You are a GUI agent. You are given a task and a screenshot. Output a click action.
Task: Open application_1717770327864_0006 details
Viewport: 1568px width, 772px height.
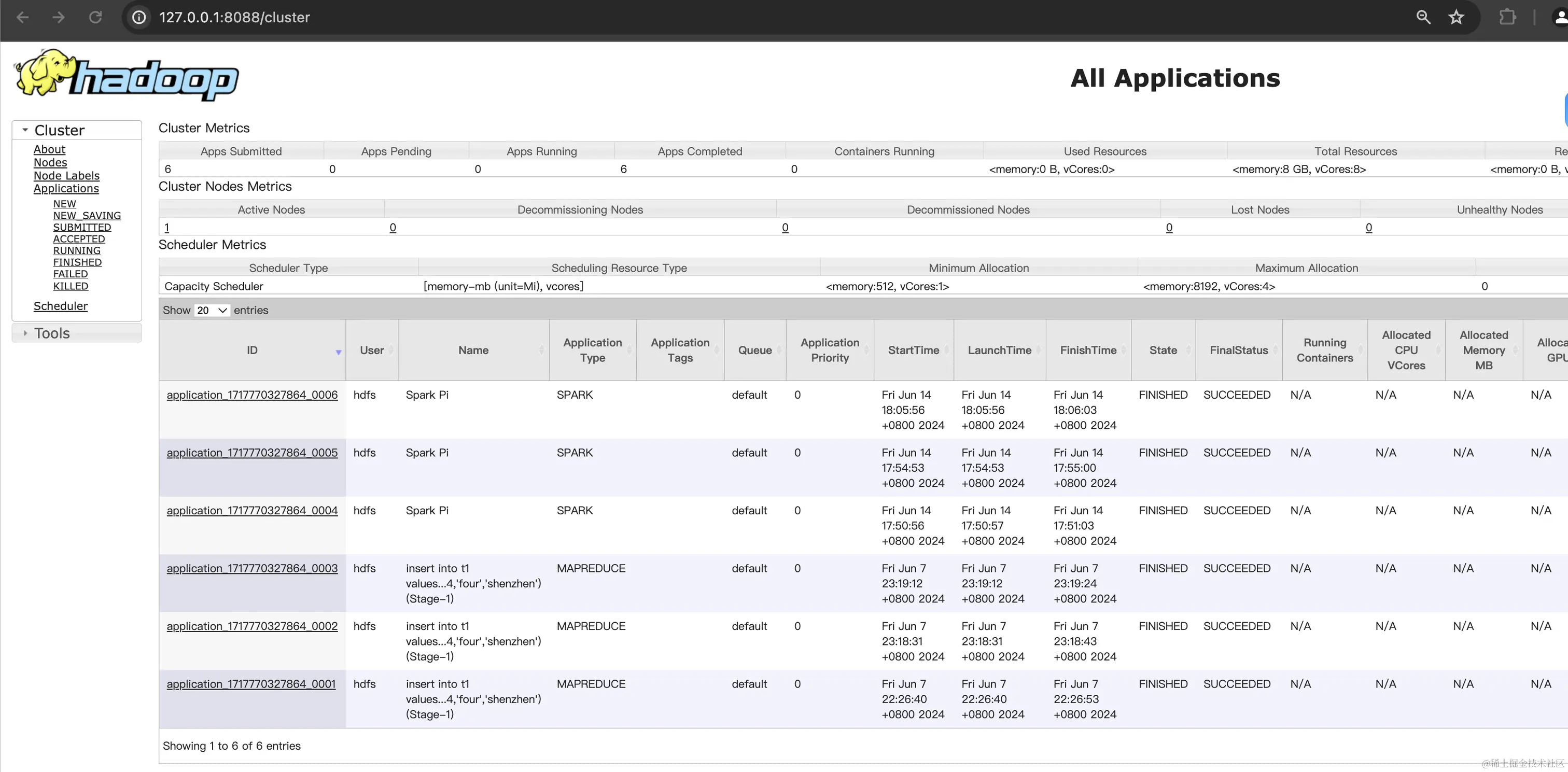click(252, 395)
